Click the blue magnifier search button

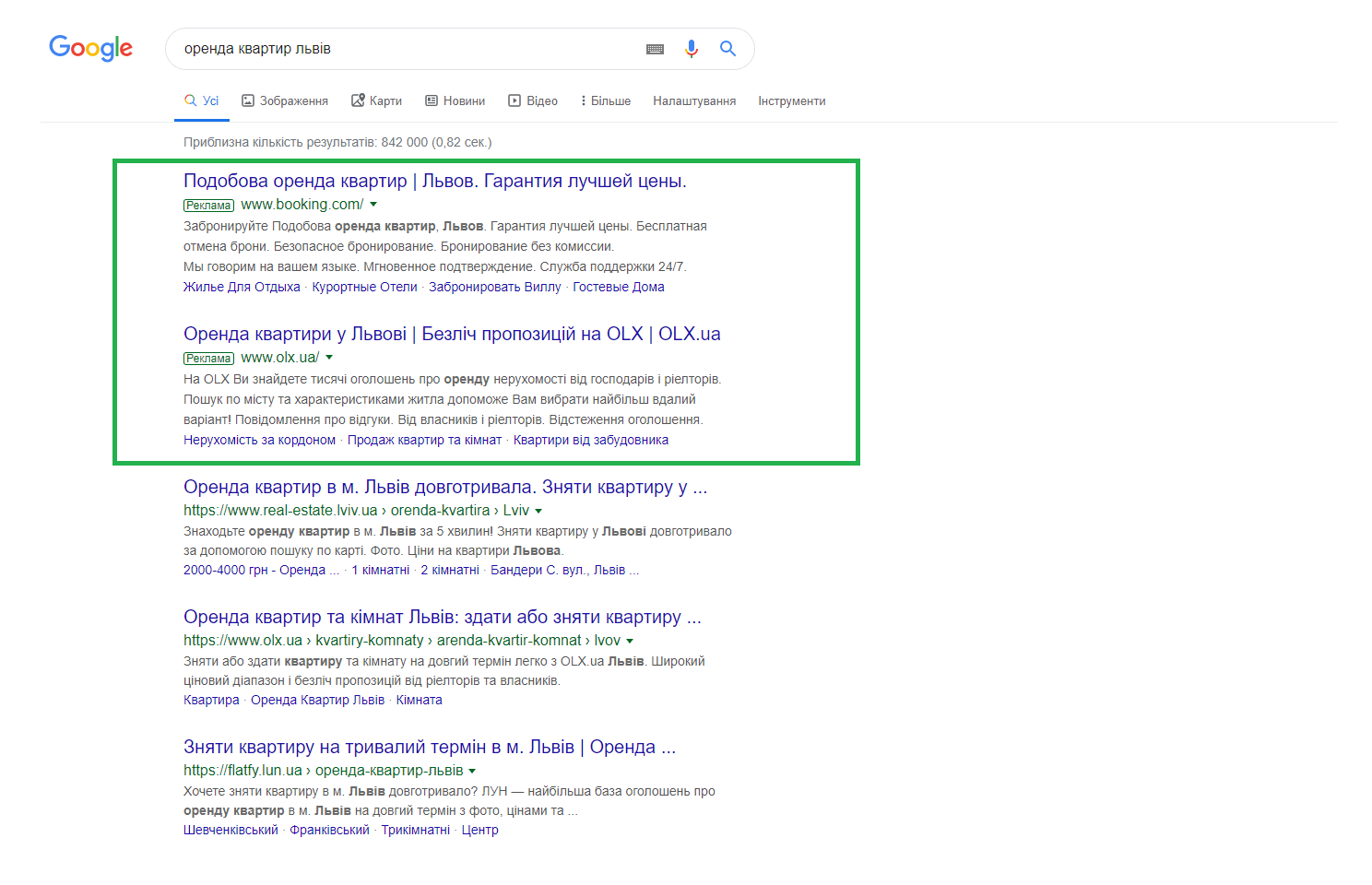coord(727,49)
